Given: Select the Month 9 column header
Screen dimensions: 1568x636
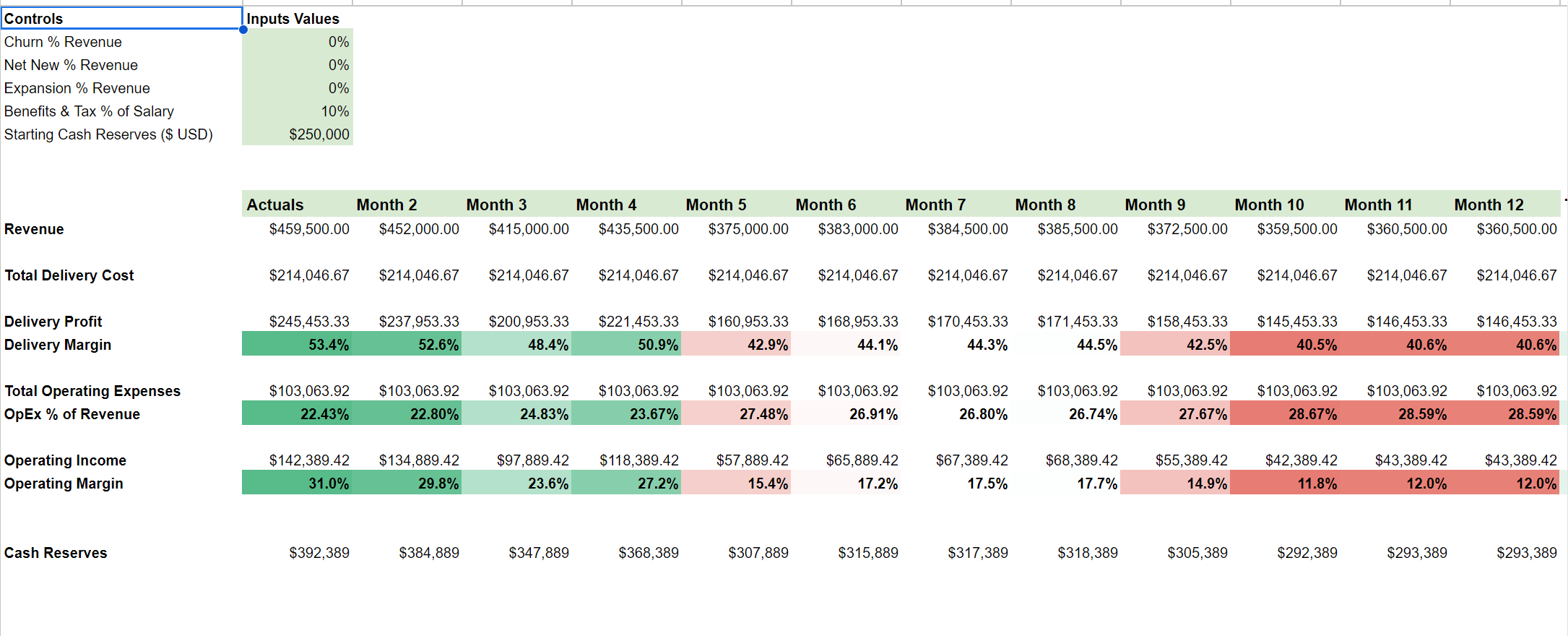Looking at the screenshot, I should click(1176, 205).
